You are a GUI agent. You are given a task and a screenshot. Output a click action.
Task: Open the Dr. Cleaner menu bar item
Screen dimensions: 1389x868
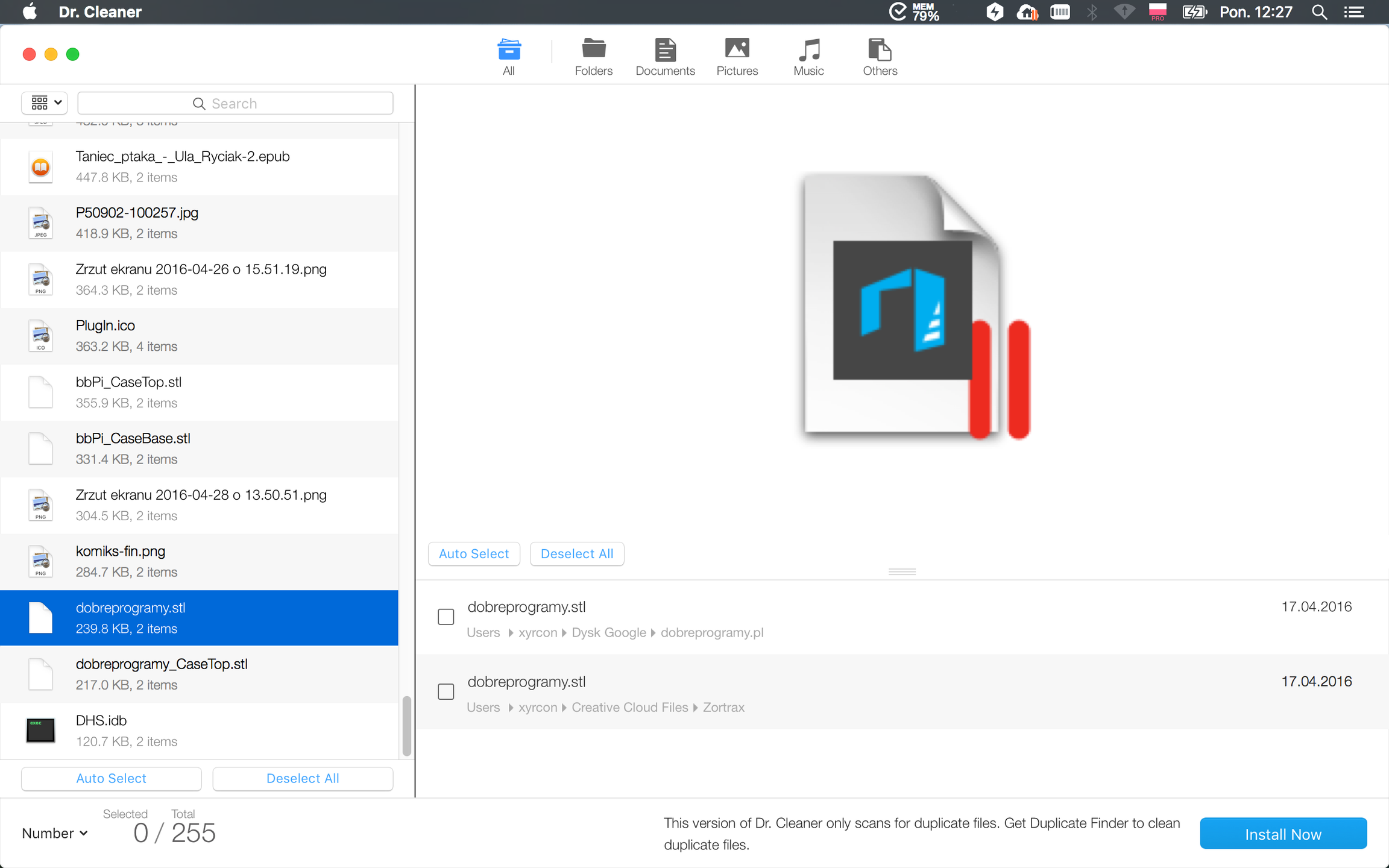coord(100,12)
